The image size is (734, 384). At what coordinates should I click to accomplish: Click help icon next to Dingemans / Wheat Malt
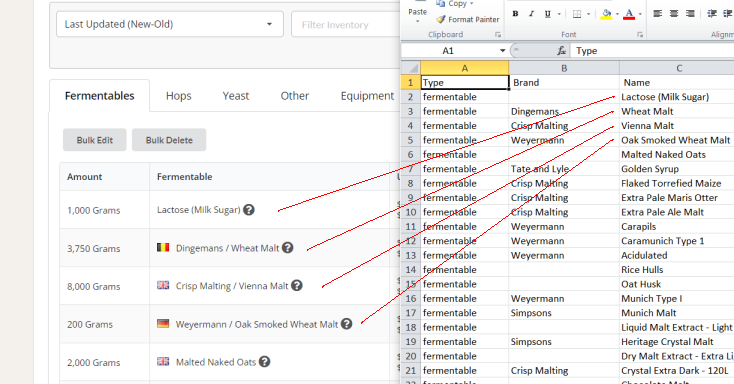(x=288, y=248)
